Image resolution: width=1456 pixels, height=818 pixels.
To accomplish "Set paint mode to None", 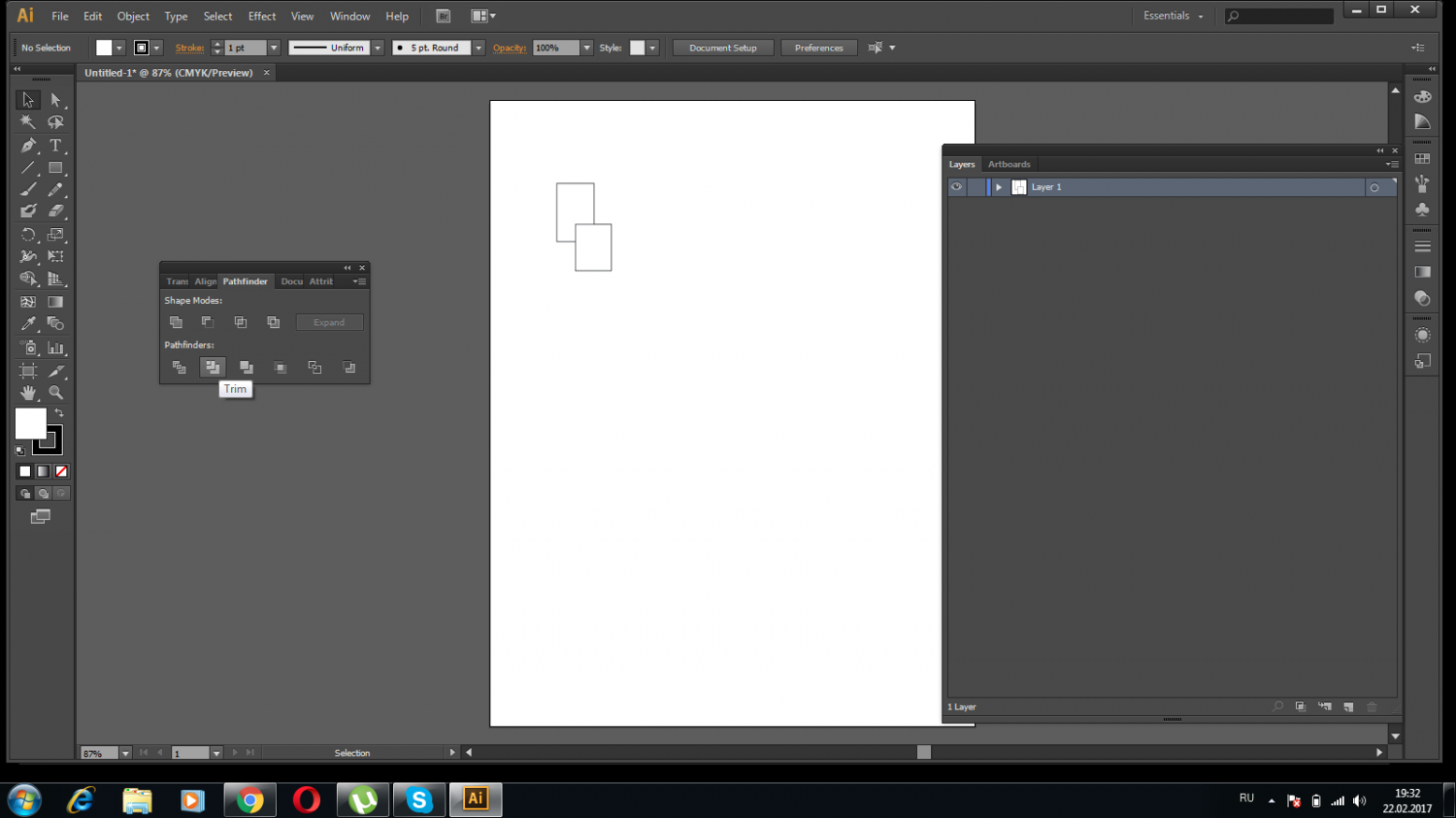I will (x=61, y=472).
